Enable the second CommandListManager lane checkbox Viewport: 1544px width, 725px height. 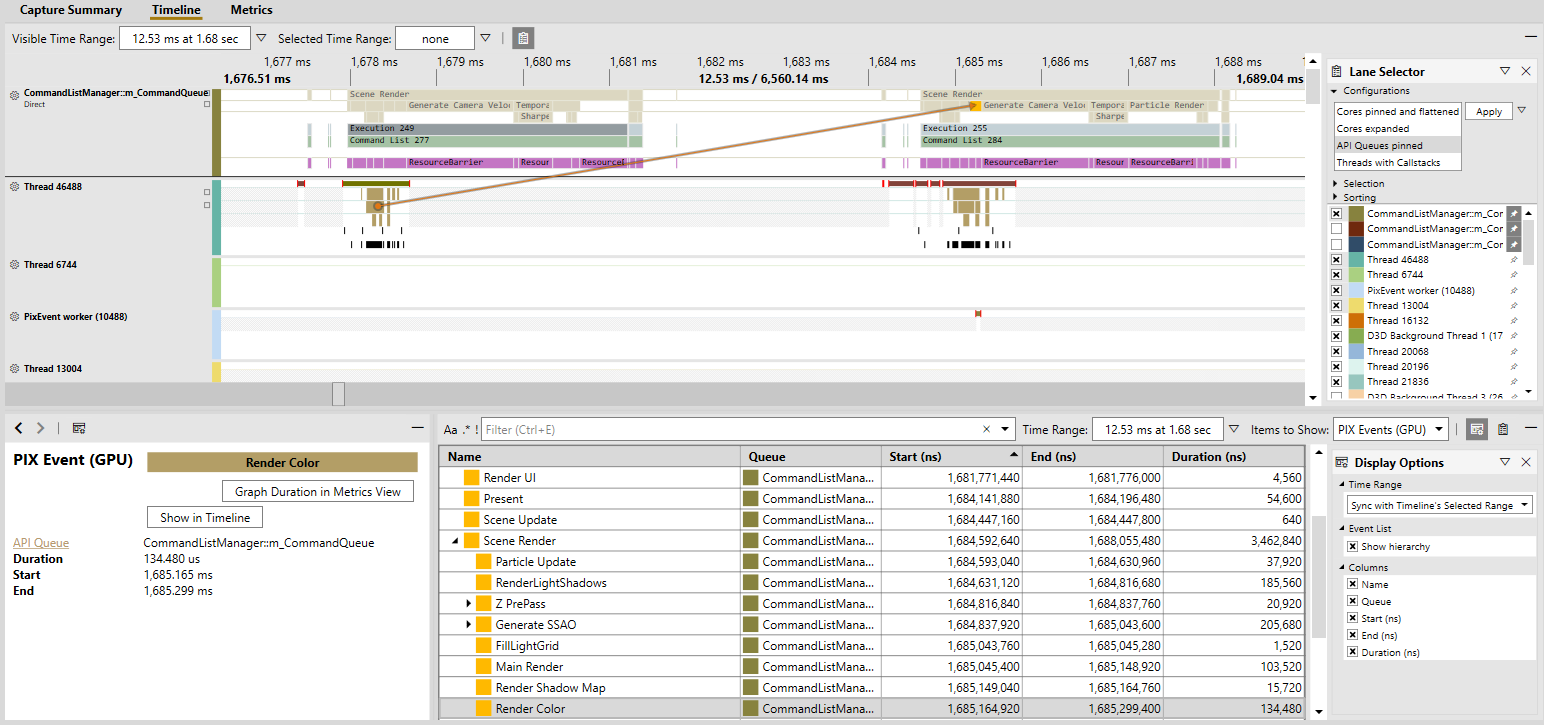(x=1336, y=229)
